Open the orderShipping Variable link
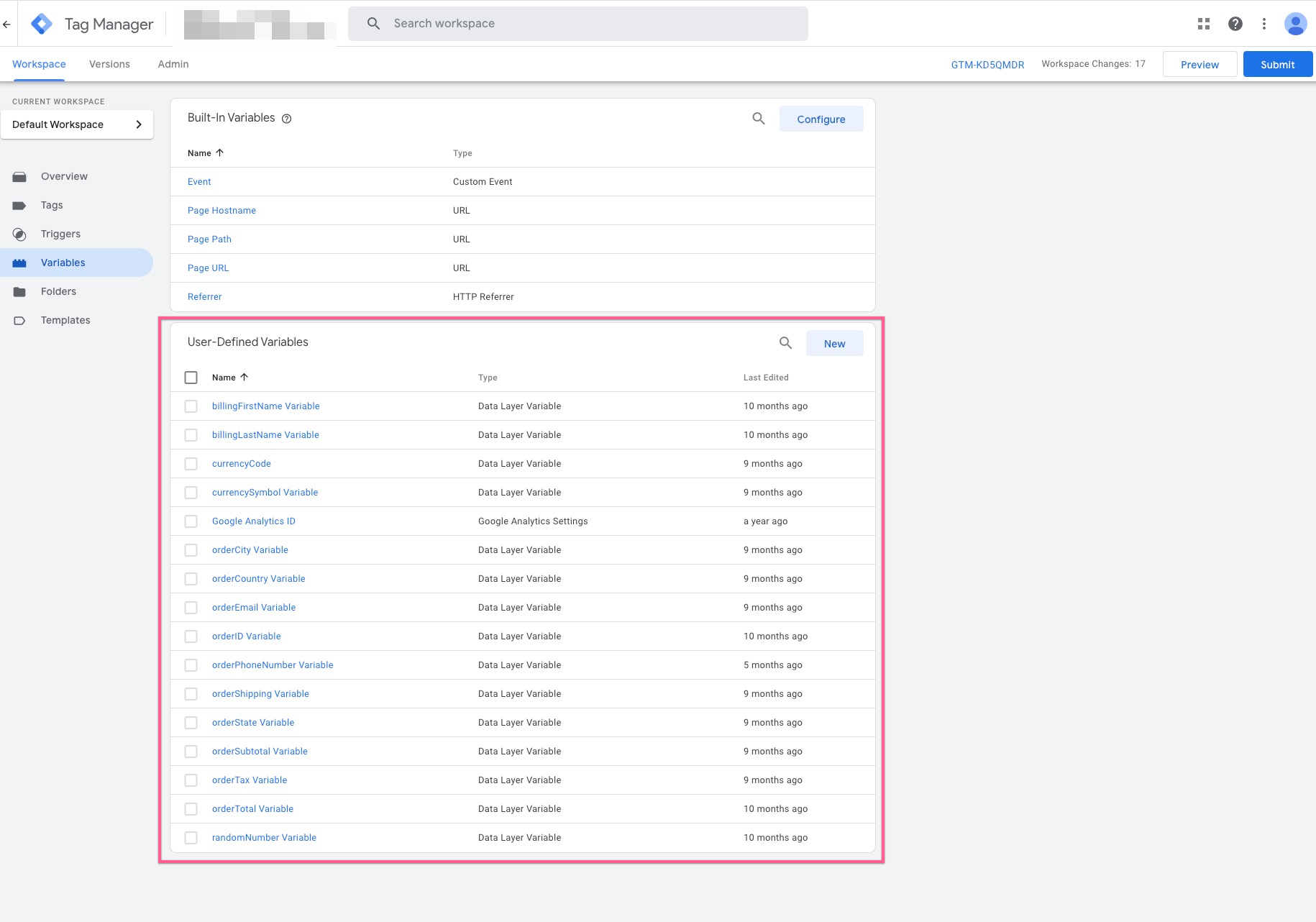Image resolution: width=1316 pixels, height=922 pixels. (261, 694)
